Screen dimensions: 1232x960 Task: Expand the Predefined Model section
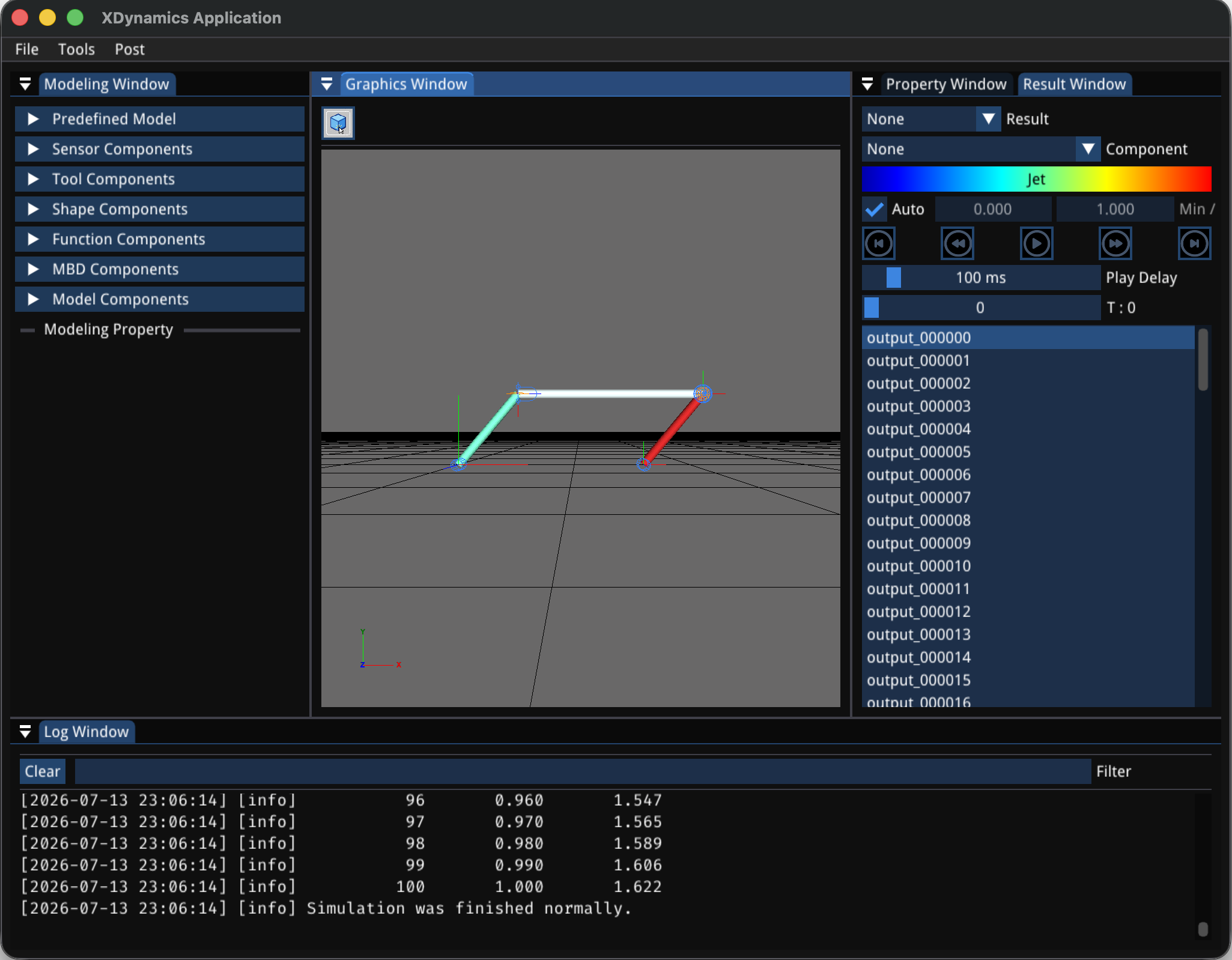pos(160,119)
